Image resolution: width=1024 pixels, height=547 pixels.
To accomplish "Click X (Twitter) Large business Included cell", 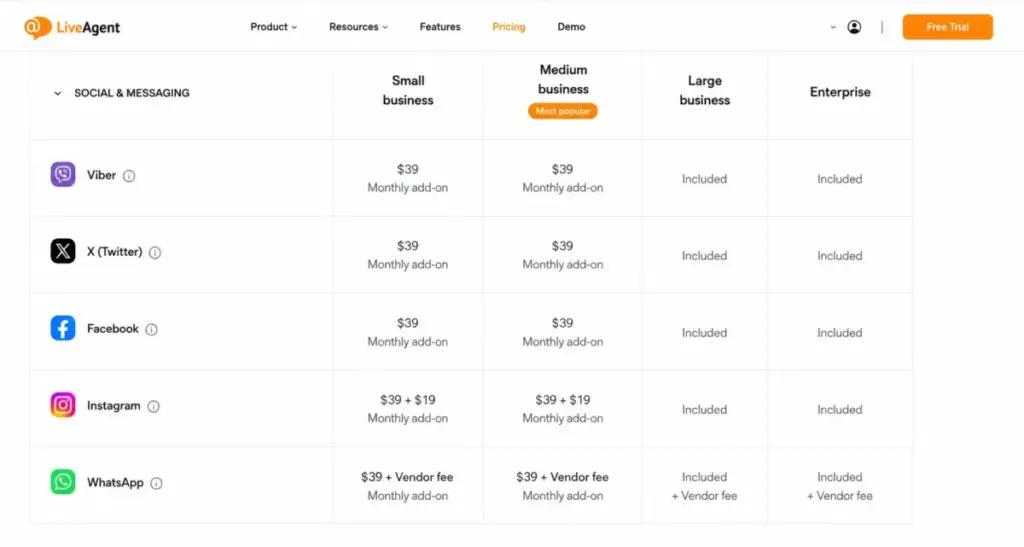I will click(705, 256).
